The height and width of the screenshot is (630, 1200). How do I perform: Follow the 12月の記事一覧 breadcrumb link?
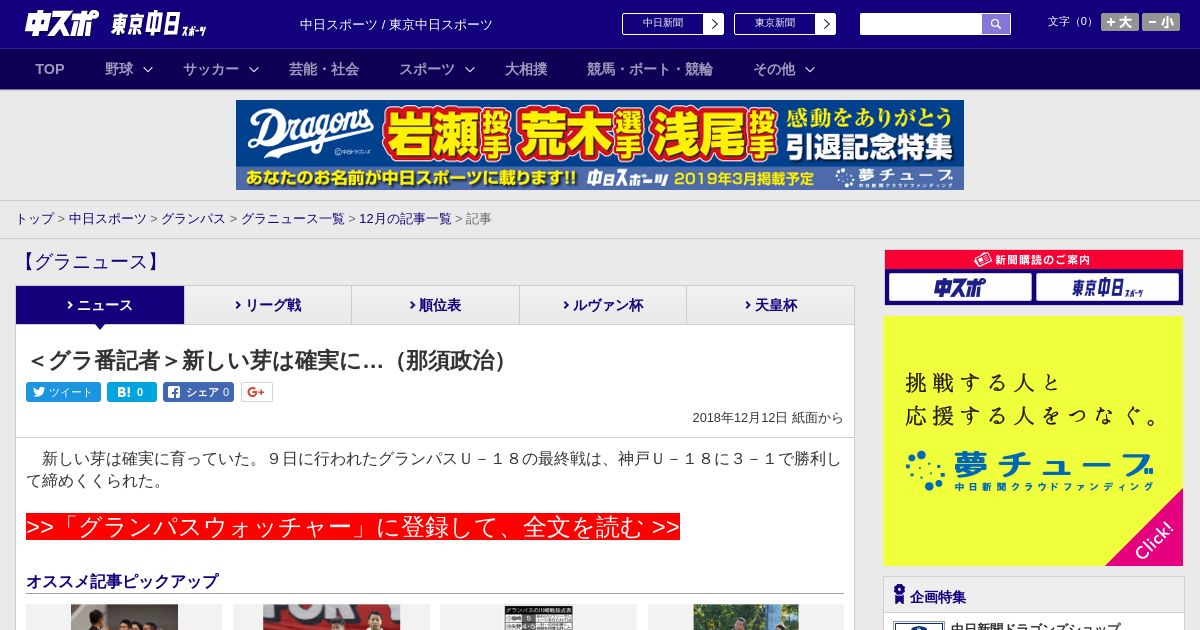405,218
